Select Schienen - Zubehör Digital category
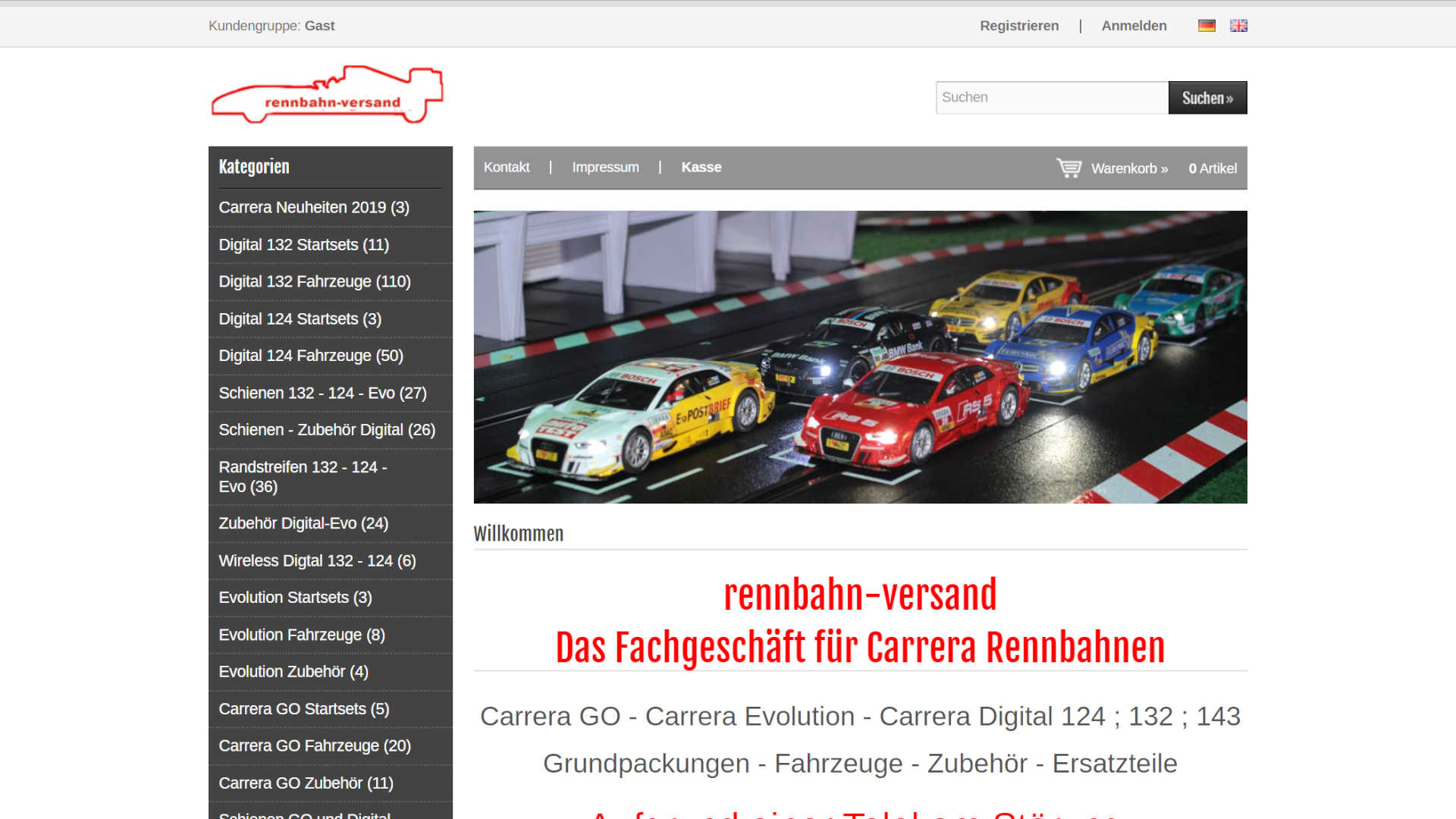 pos(327,430)
